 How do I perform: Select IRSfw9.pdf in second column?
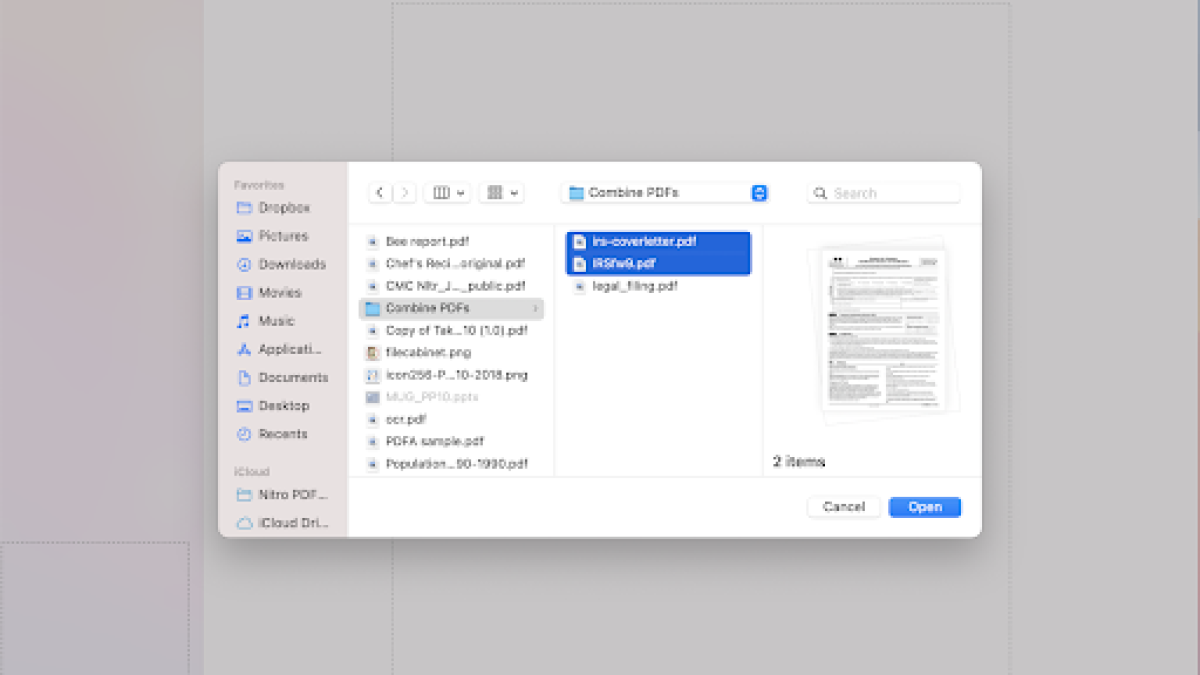658,264
